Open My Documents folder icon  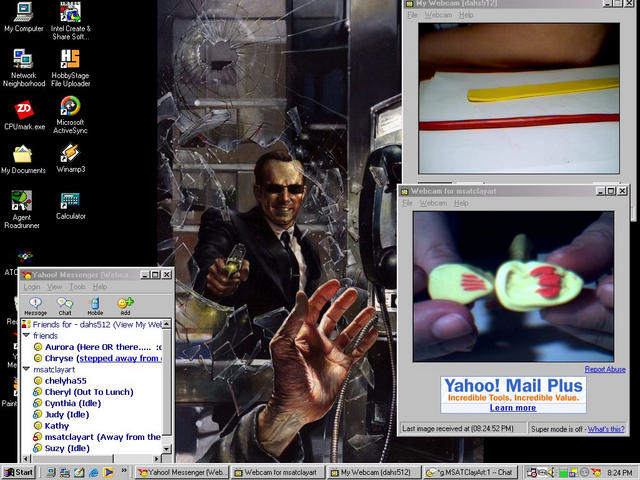tap(23, 160)
